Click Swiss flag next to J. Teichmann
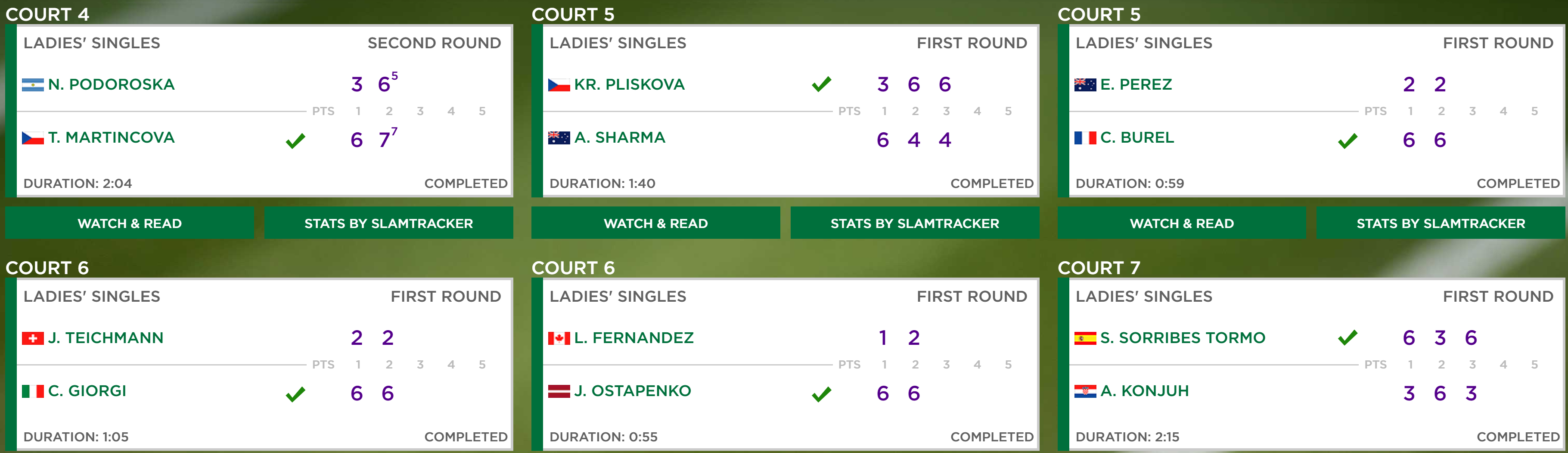This screenshot has height=453, width=1568. (33, 338)
